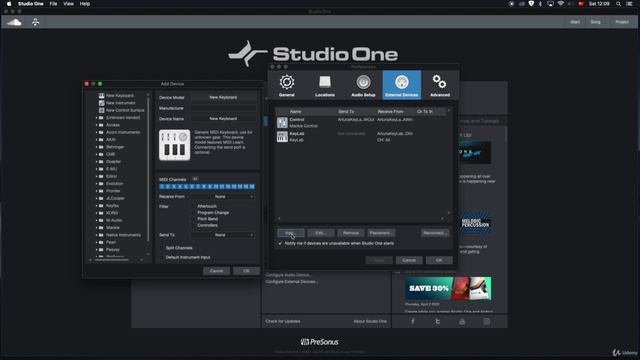
Task: Expand the Mackie vendor folder
Action: tap(97, 228)
